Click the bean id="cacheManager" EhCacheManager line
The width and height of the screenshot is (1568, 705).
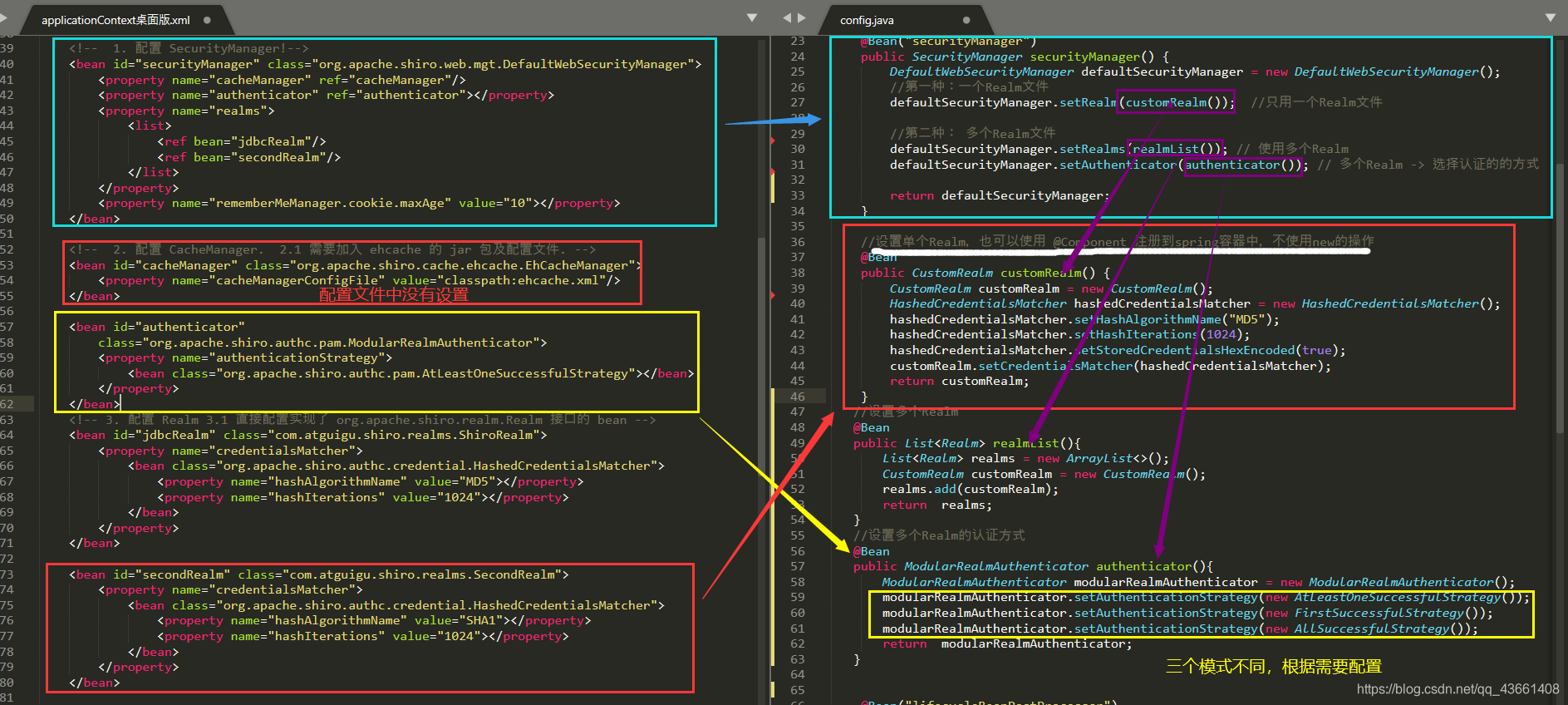tap(356, 265)
